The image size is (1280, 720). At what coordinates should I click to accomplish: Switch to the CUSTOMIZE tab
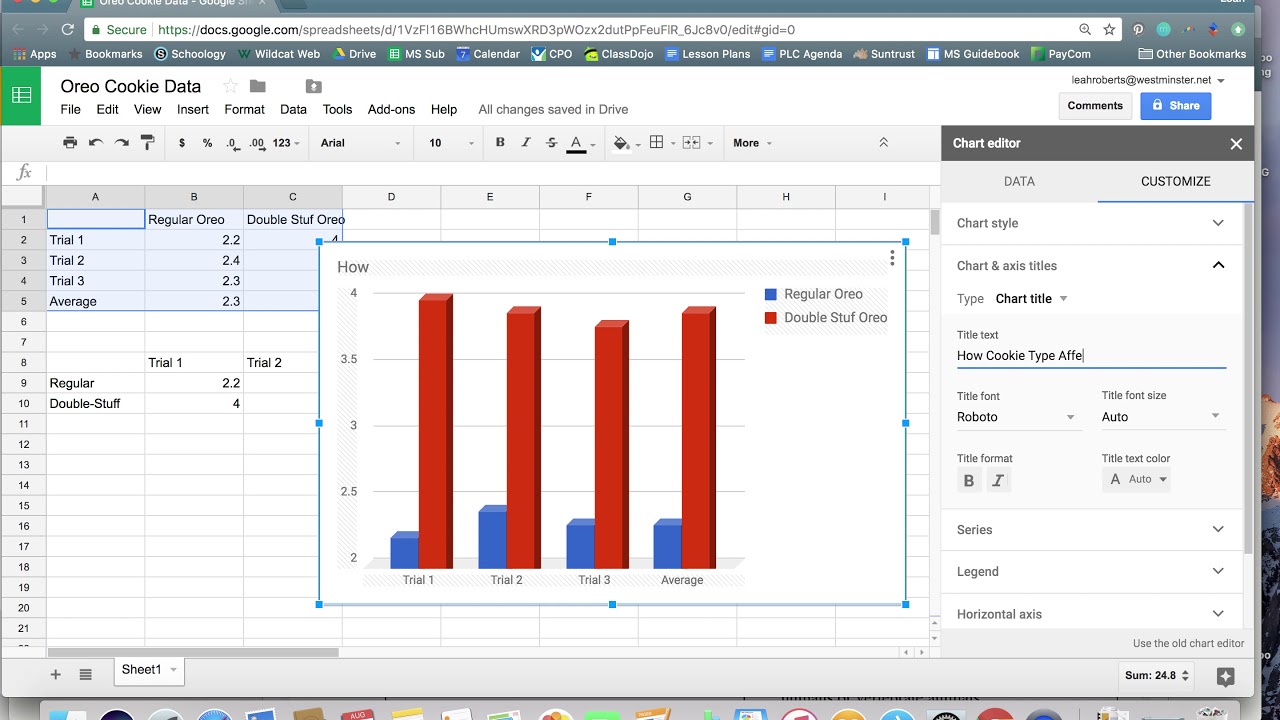pyautogui.click(x=1176, y=181)
